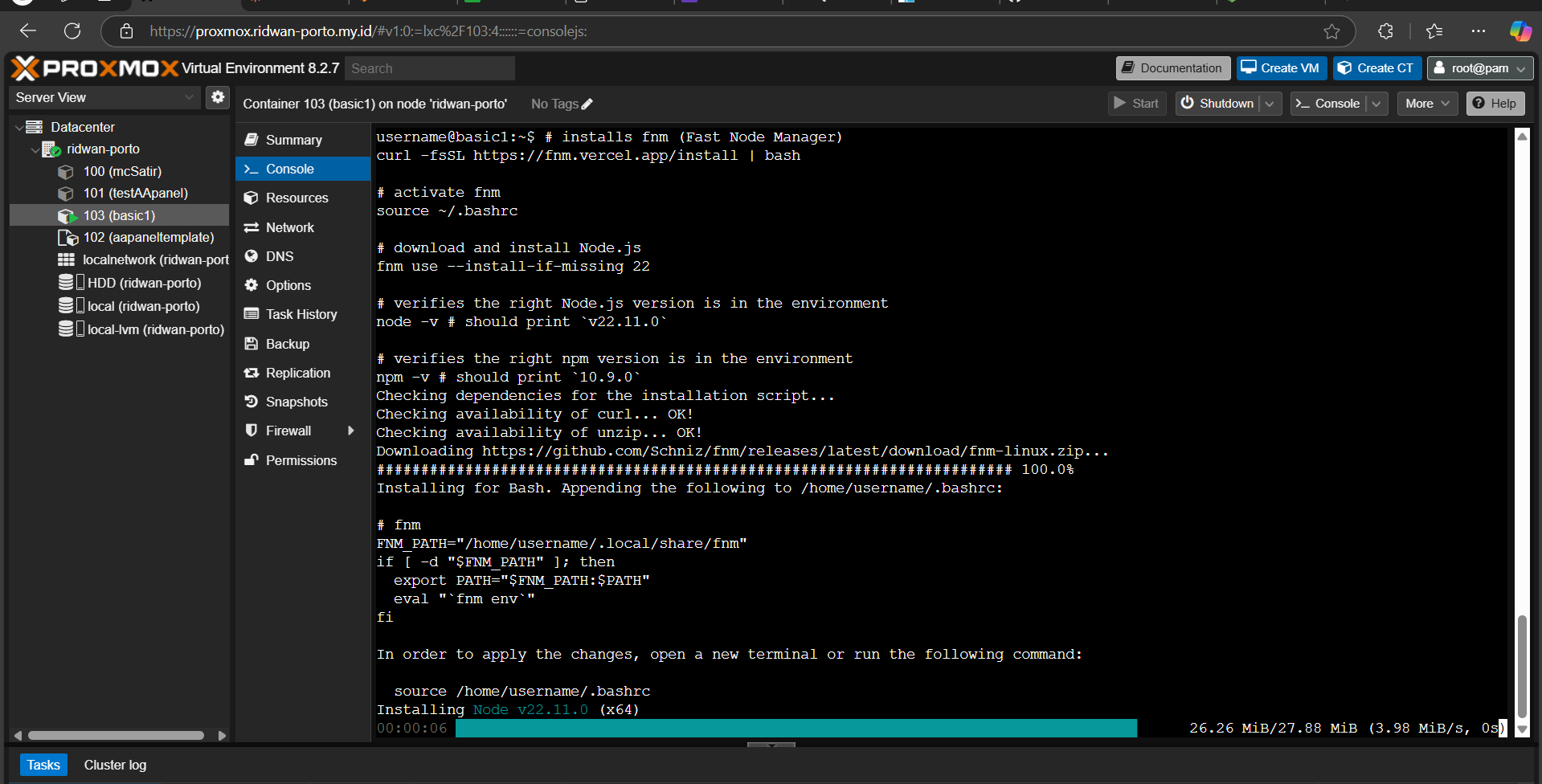Click the Proxmox search input field
The image size is (1542, 784).
click(430, 67)
